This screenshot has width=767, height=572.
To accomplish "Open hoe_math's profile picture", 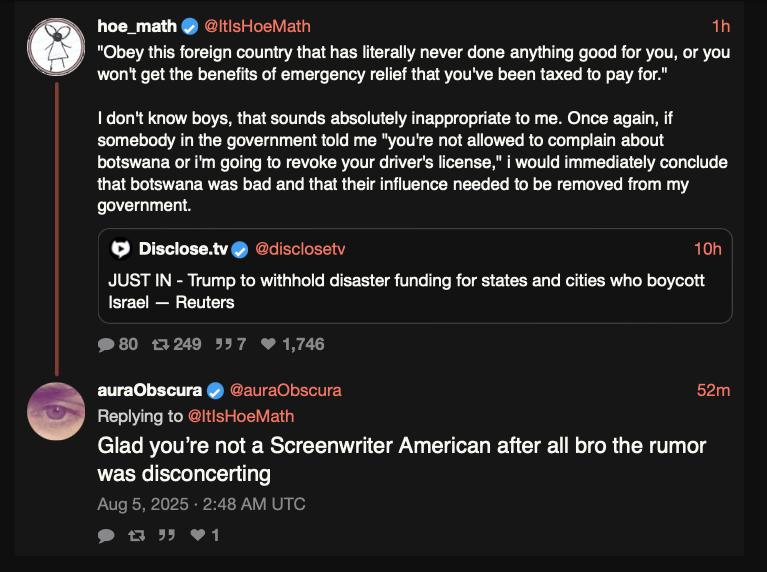I will point(56,46).
